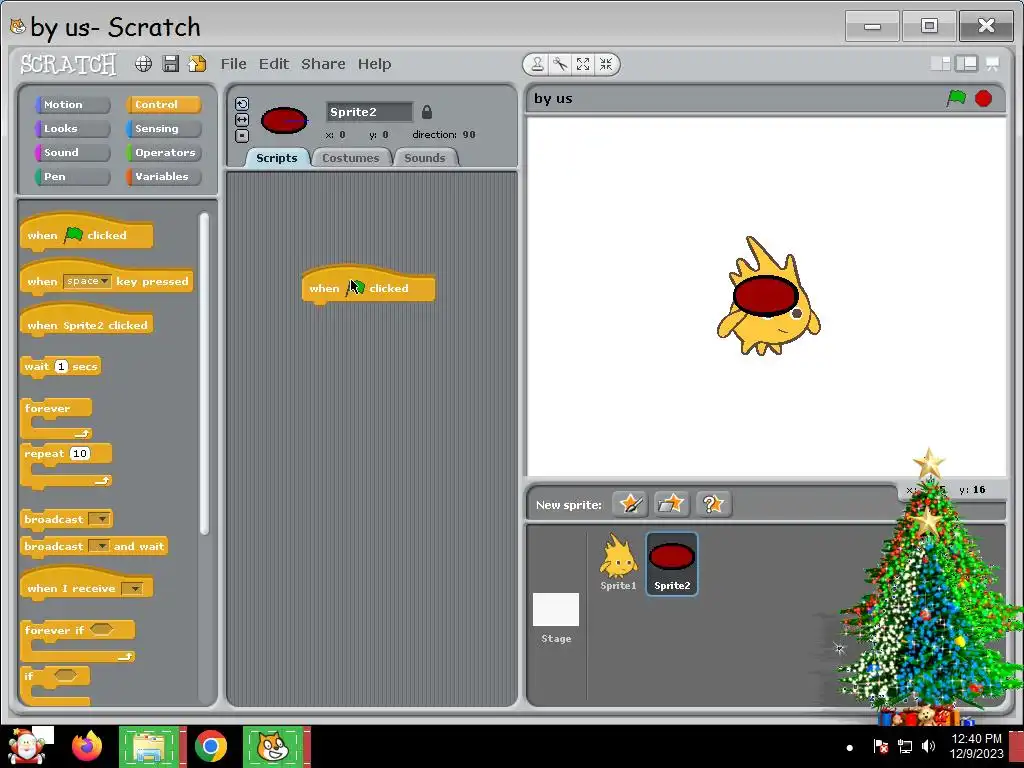Open the Help menu
This screenshot has height=768, width=1024.
374,64
